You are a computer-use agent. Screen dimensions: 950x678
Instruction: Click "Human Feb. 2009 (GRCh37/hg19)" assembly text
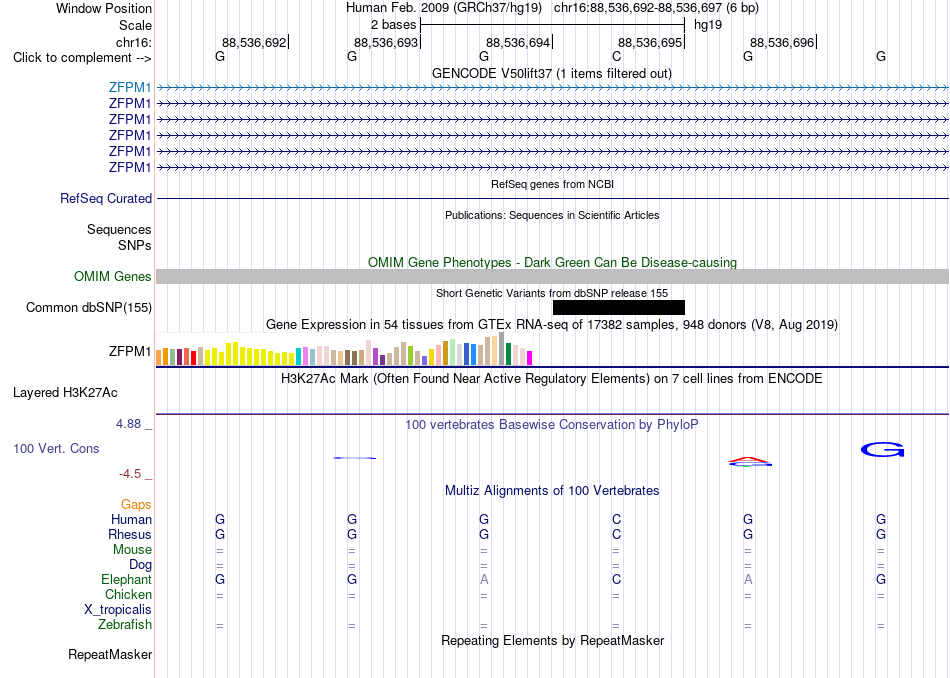(445, 8)
